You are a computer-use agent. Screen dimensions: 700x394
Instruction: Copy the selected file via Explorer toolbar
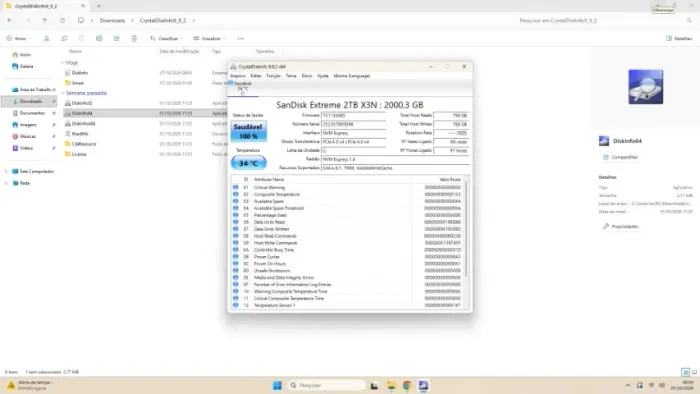64,38
